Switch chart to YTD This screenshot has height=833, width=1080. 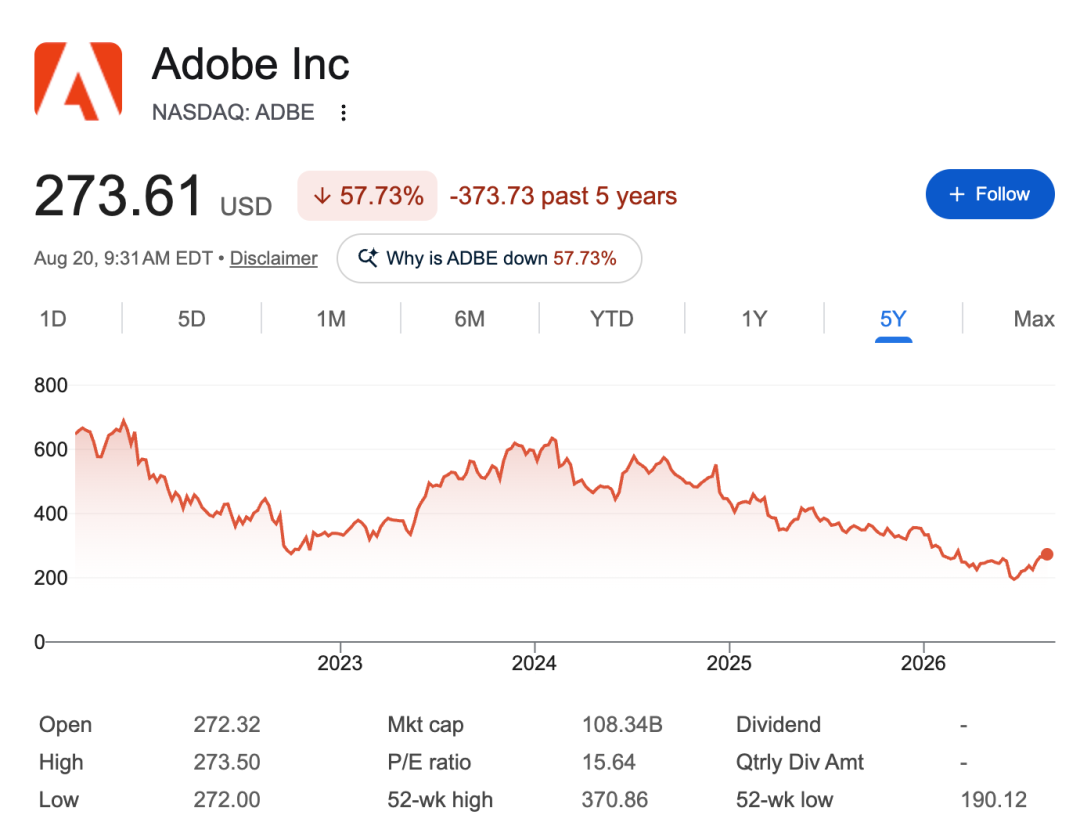(x=612, y=319)
